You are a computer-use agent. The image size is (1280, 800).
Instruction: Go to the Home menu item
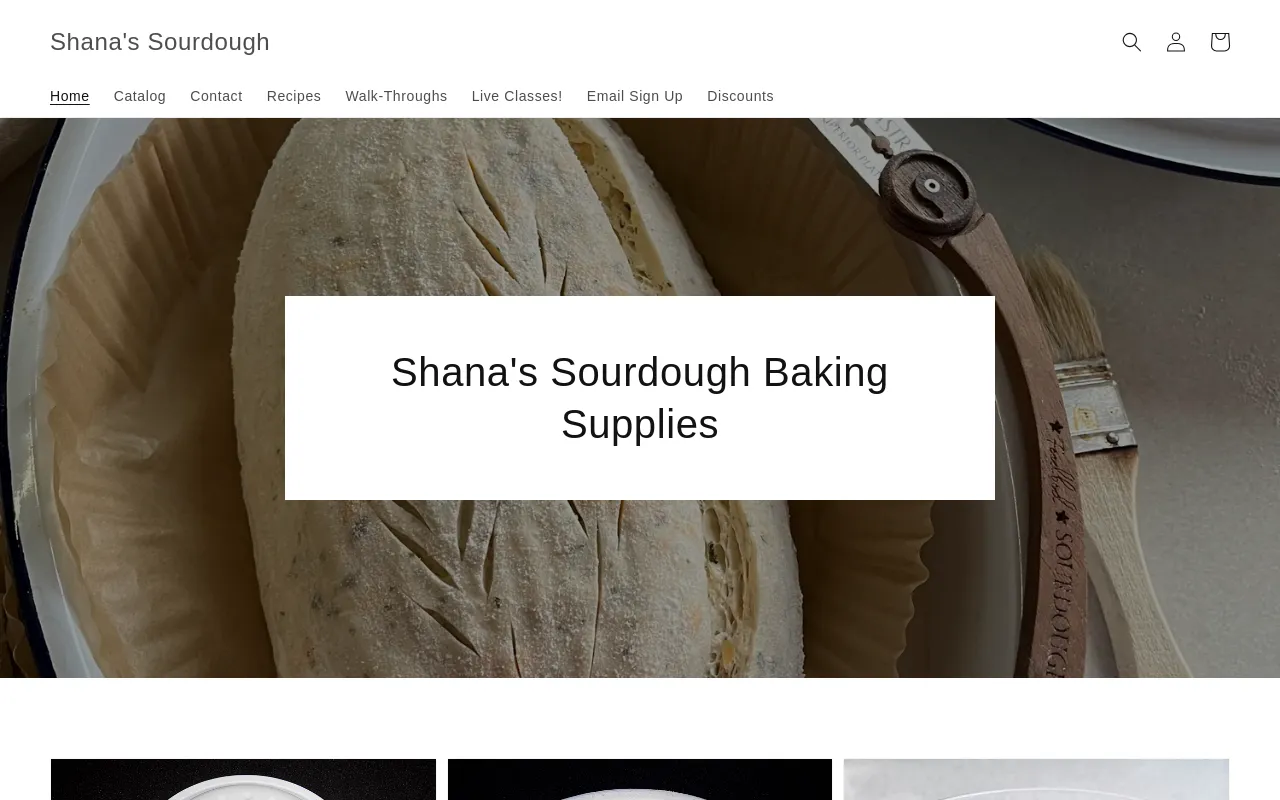pyautogui.click(x=70, y=96)
